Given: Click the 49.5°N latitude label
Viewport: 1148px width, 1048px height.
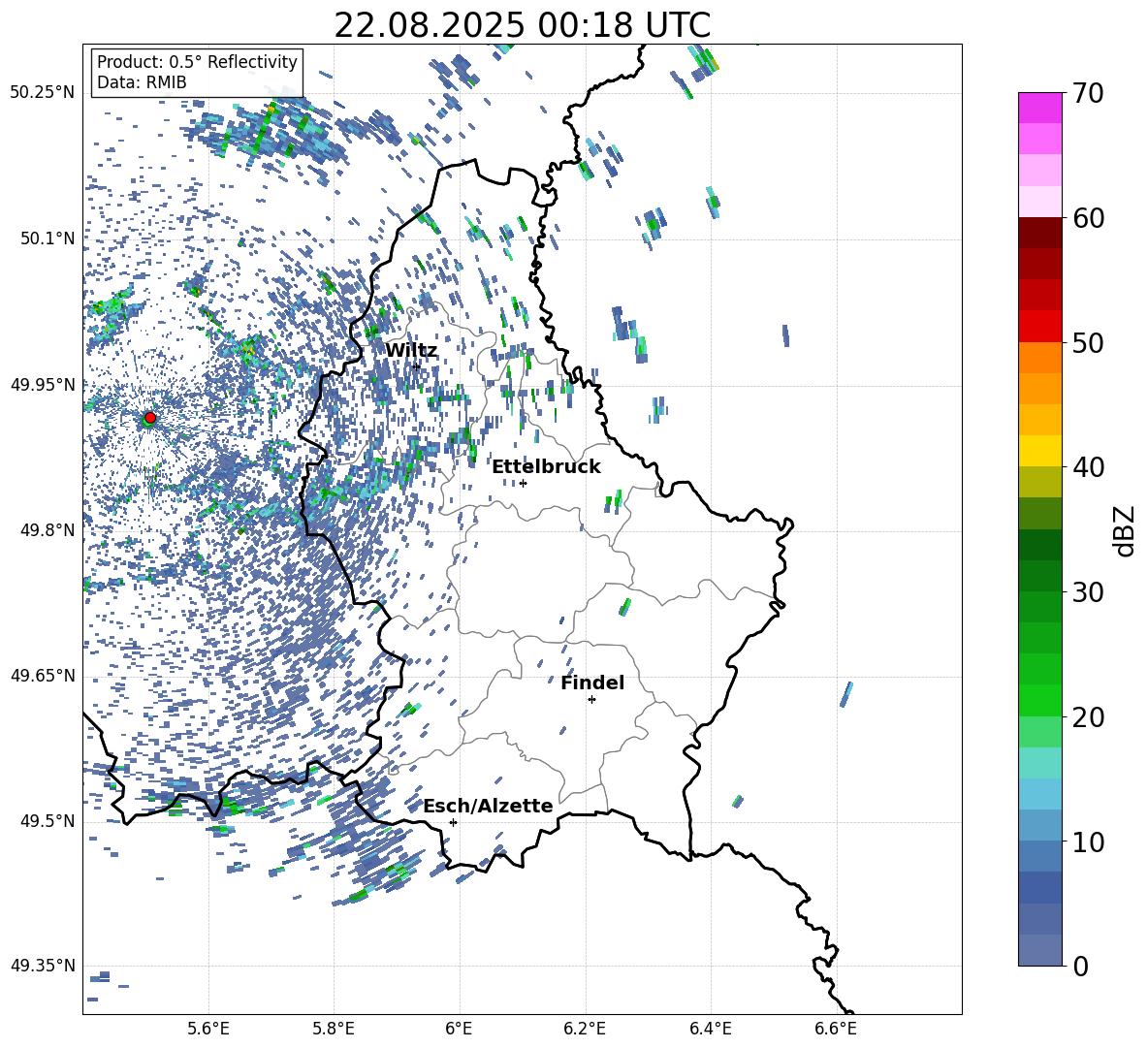Looking at the screenshot, I should pyautogui.click(x=48, y=821).
